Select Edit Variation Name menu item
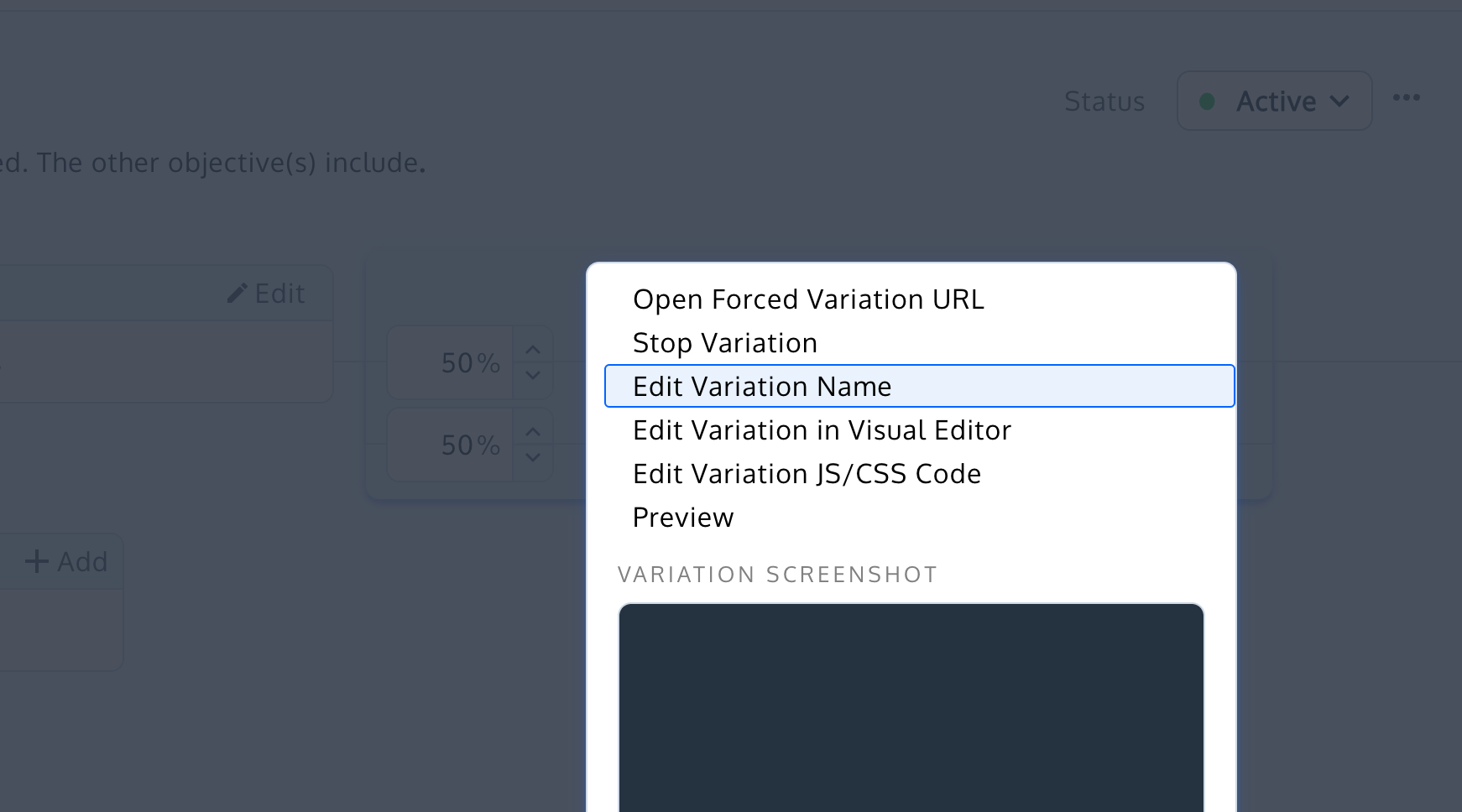Image resolution: width=1462 pixels, height=812 pixels. click(762, 387)
